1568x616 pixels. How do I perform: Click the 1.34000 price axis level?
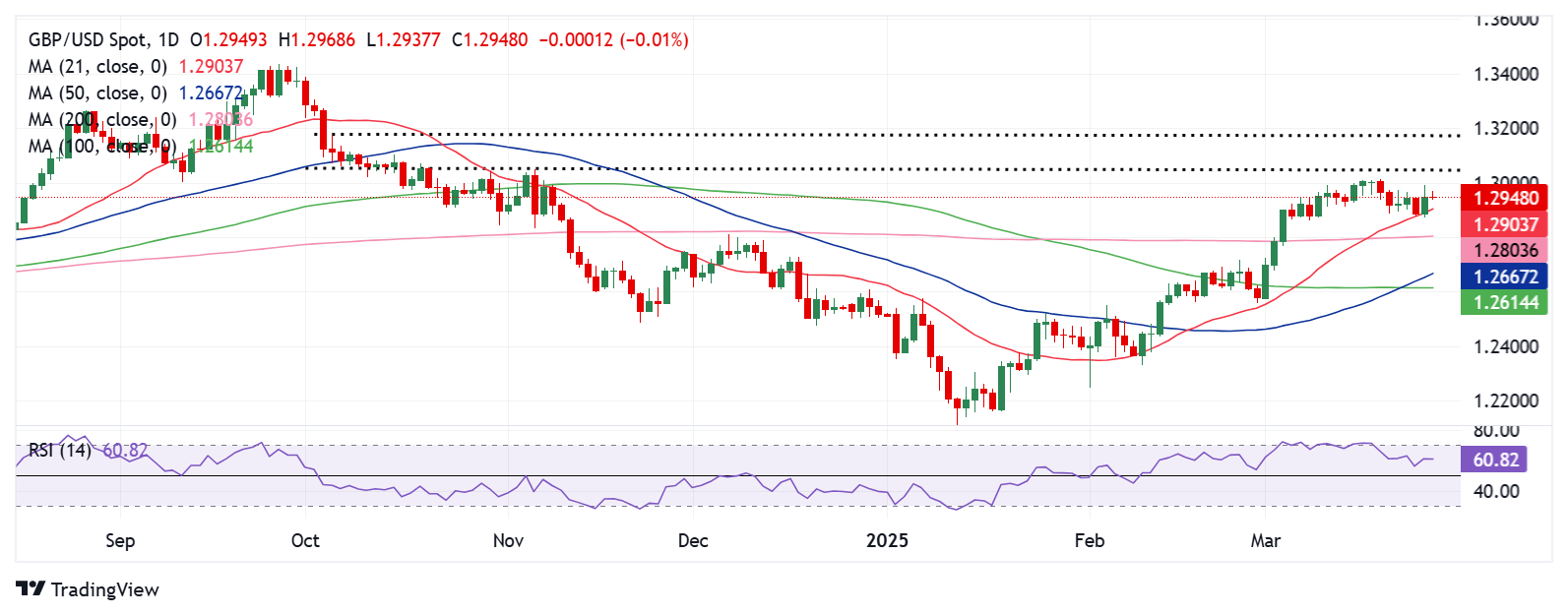pyautogui.click(x=1505, y=75)
